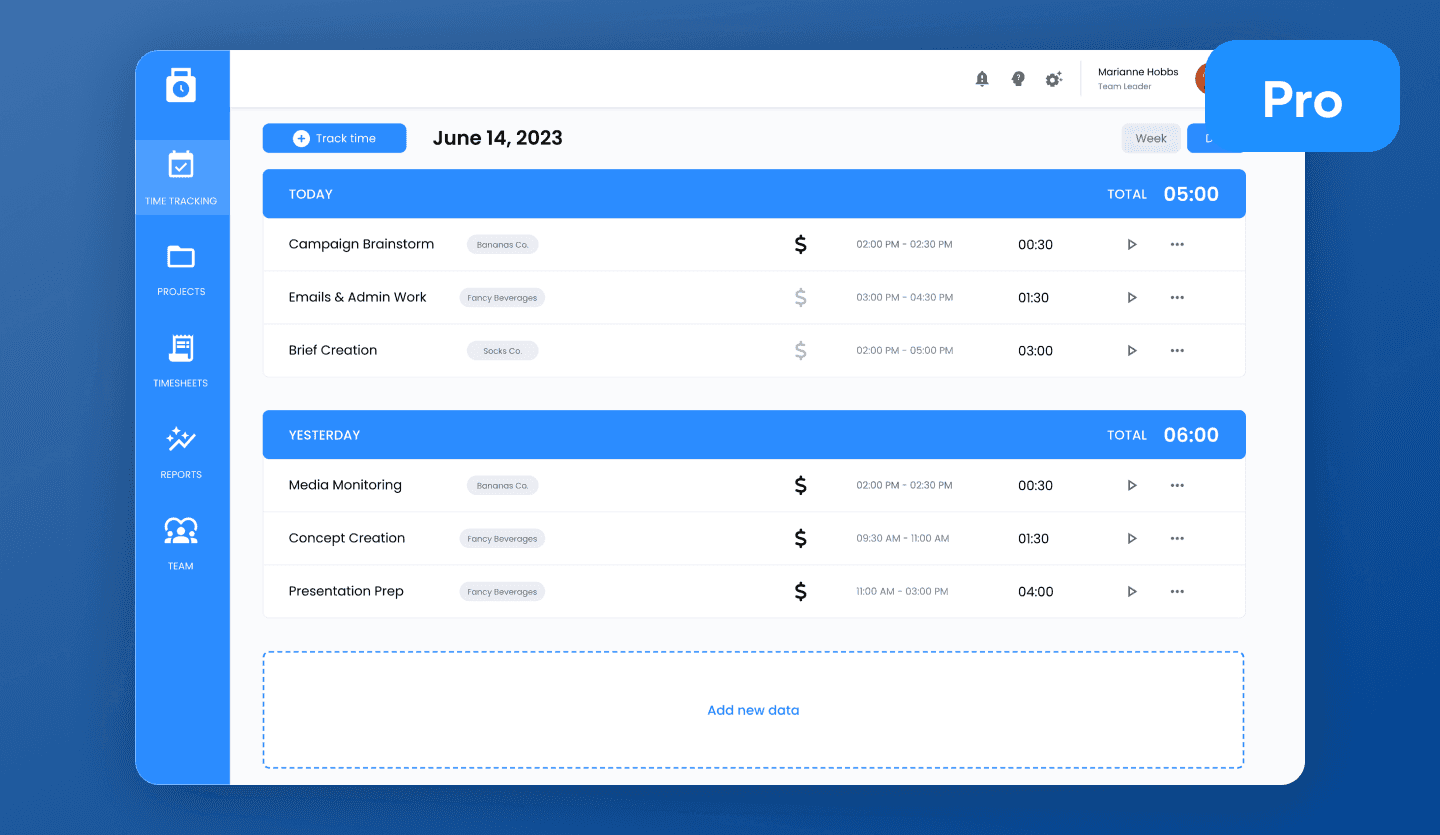Open more options for Emails & Admin Work

pyautogui.click(x=1177, y=297)
